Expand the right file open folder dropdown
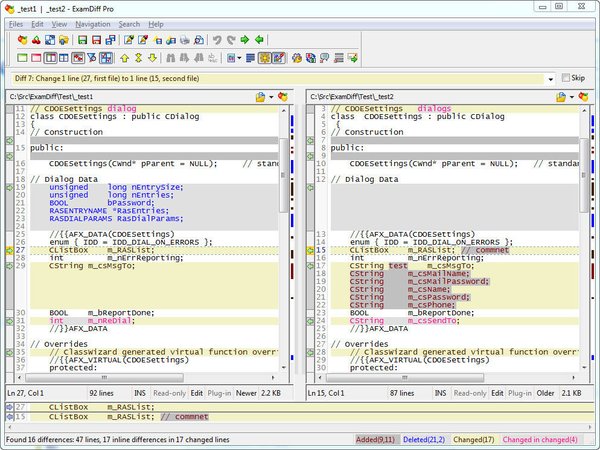This screenshot has height=450, width=600. click(x=571, y=97)
